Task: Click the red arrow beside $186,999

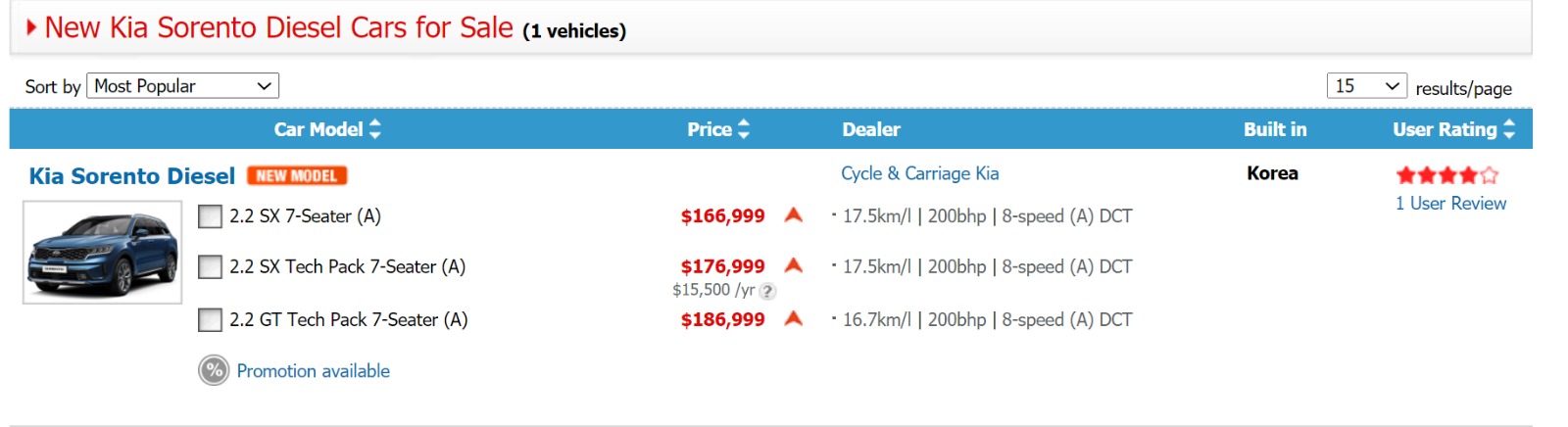Action: point(794,318)
